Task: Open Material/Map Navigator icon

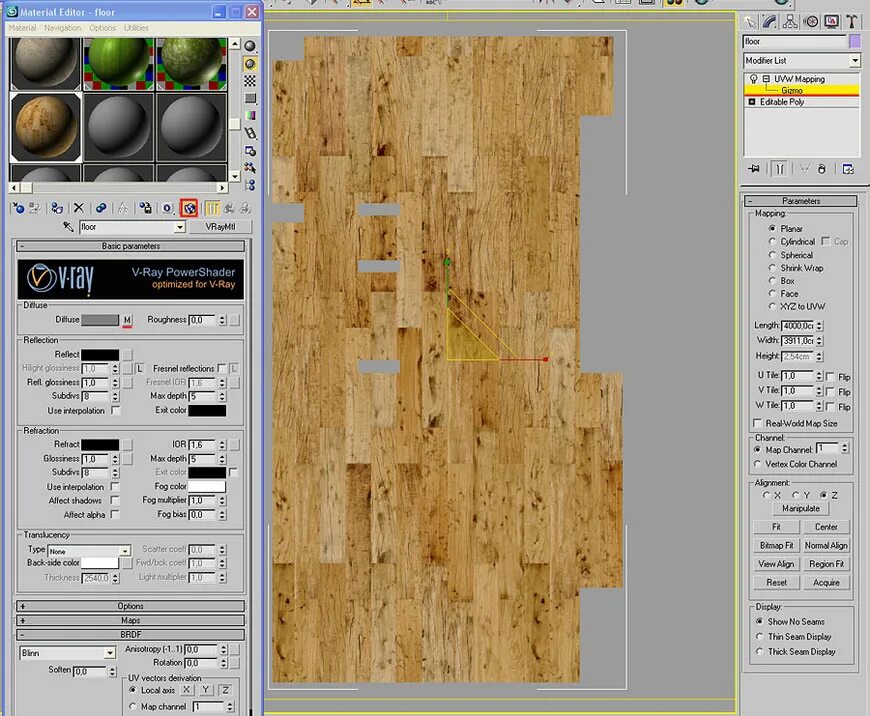Action: [x=250, y=185]
